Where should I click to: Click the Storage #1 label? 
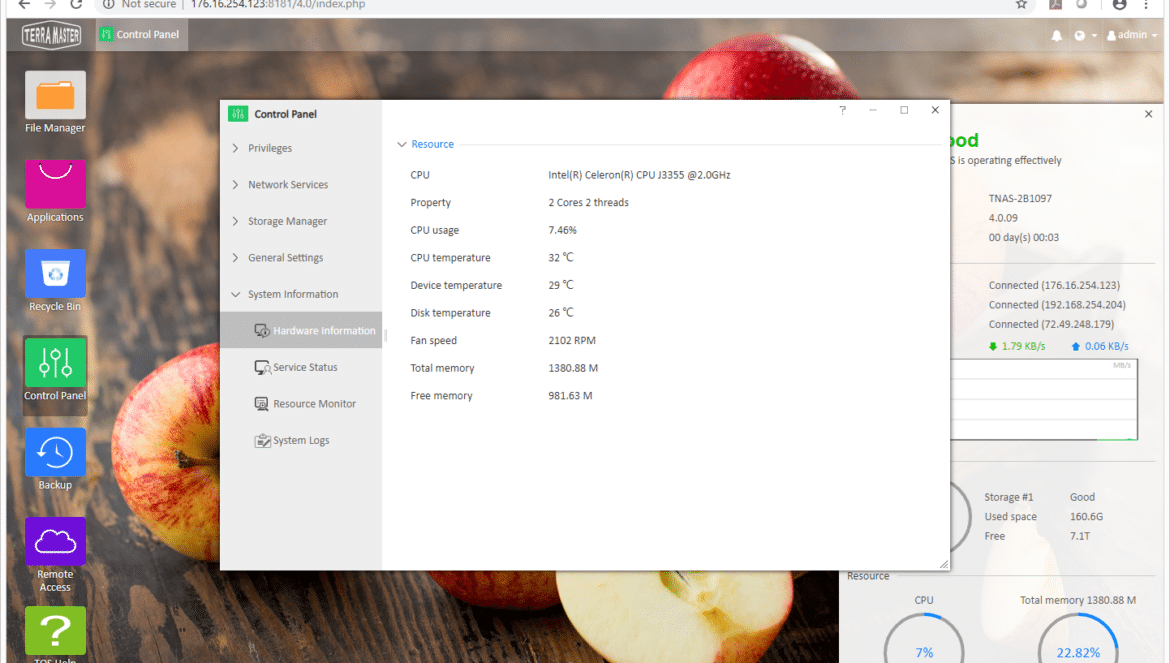click(x=1009, y=497)
